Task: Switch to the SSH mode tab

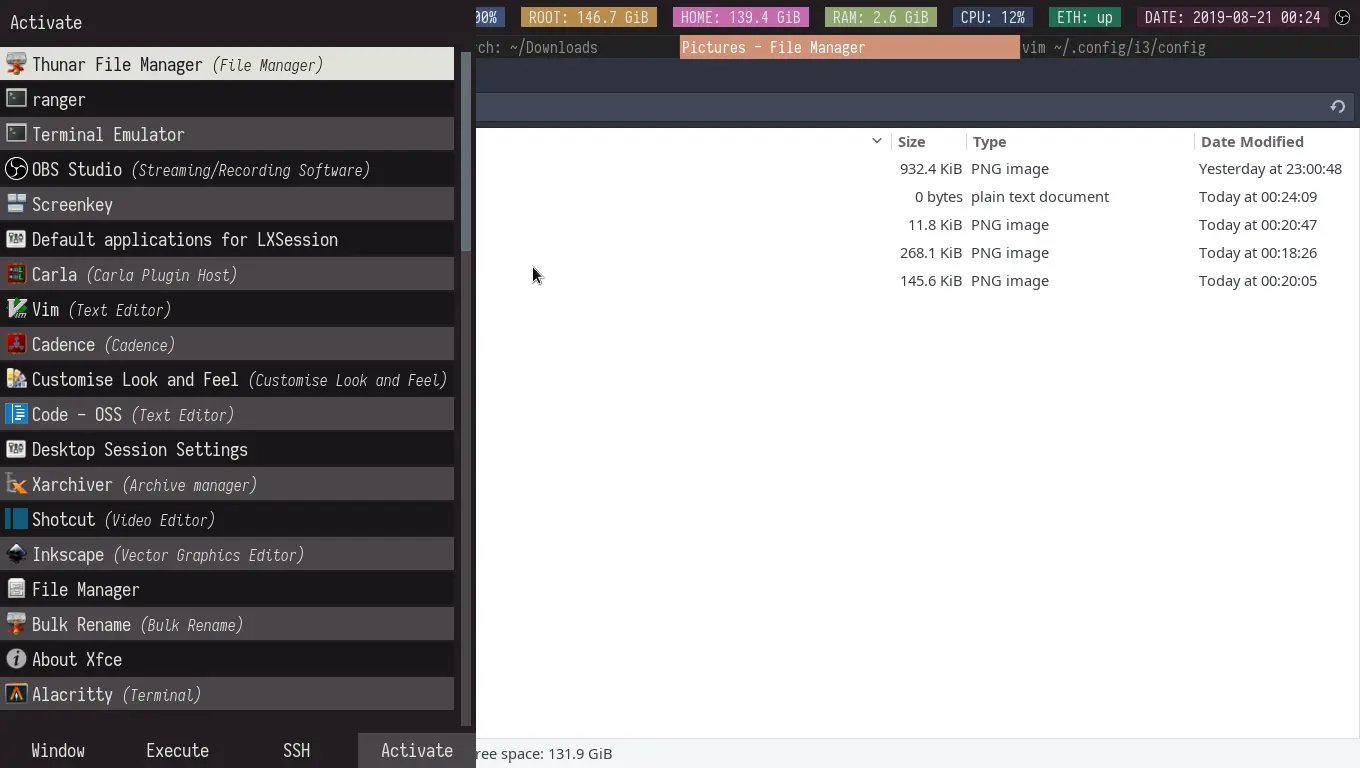Action: coord(296,750)
